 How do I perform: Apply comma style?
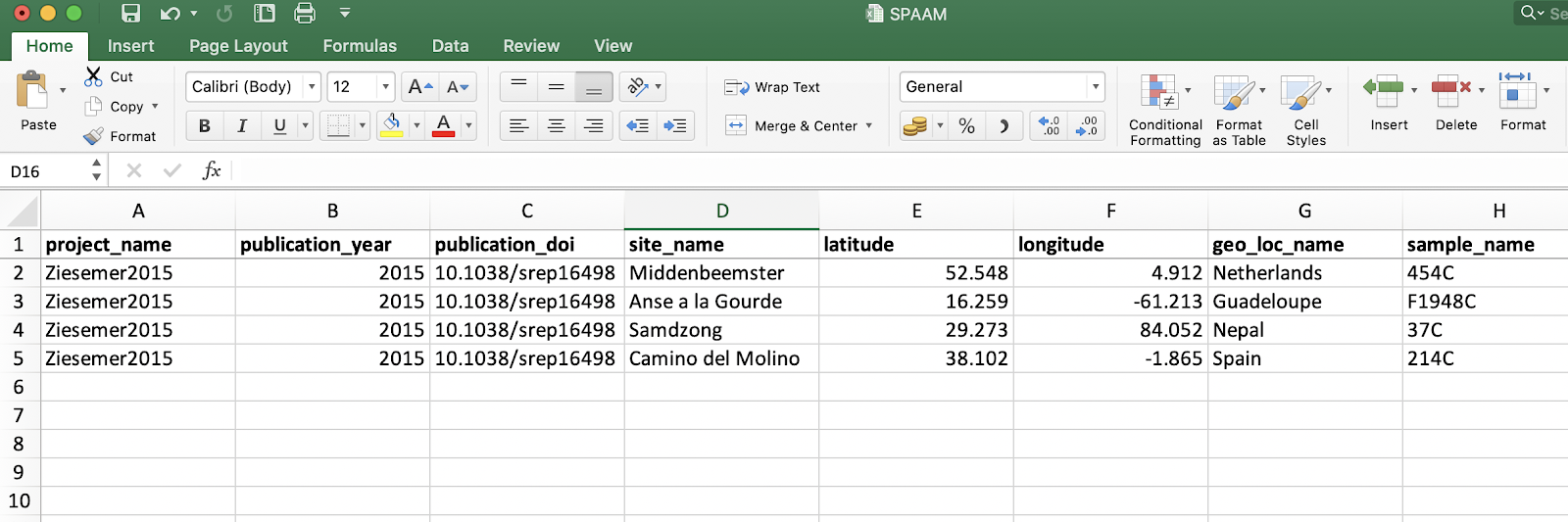[1004, 125]
